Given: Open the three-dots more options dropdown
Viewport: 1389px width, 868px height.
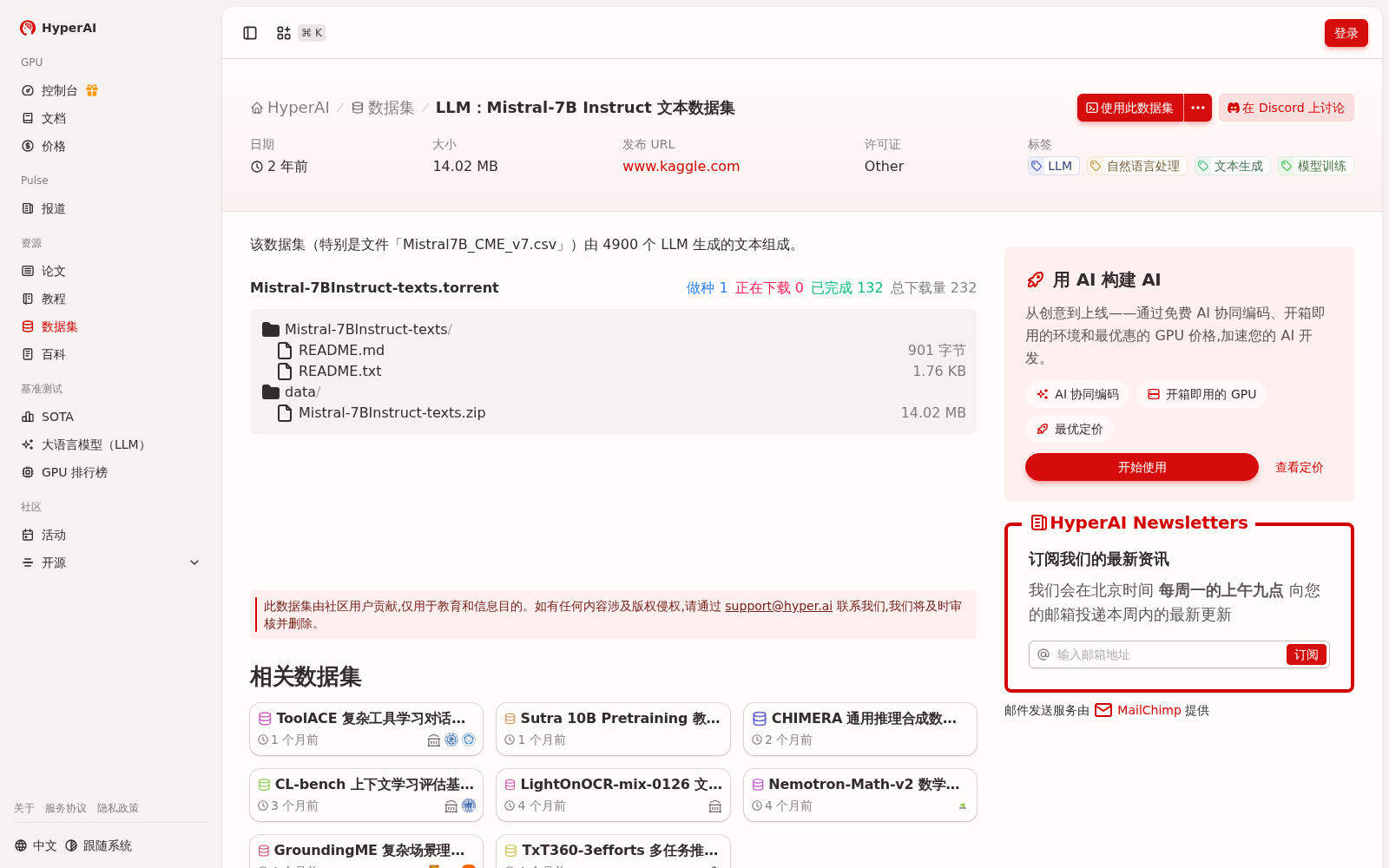Looking at the screenshot, I should [x=1198, y=108].
